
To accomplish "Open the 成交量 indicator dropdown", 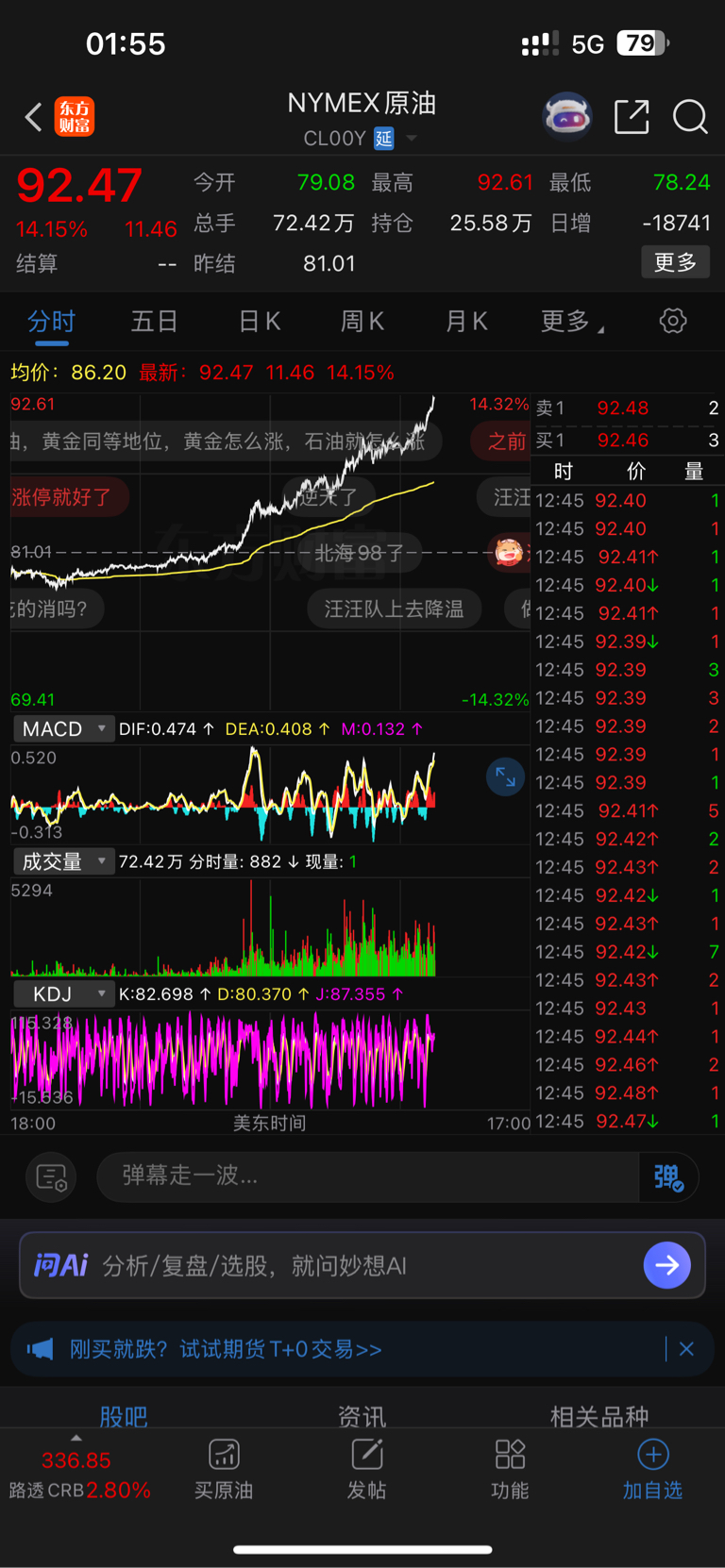I will click(x=62, y=861).
